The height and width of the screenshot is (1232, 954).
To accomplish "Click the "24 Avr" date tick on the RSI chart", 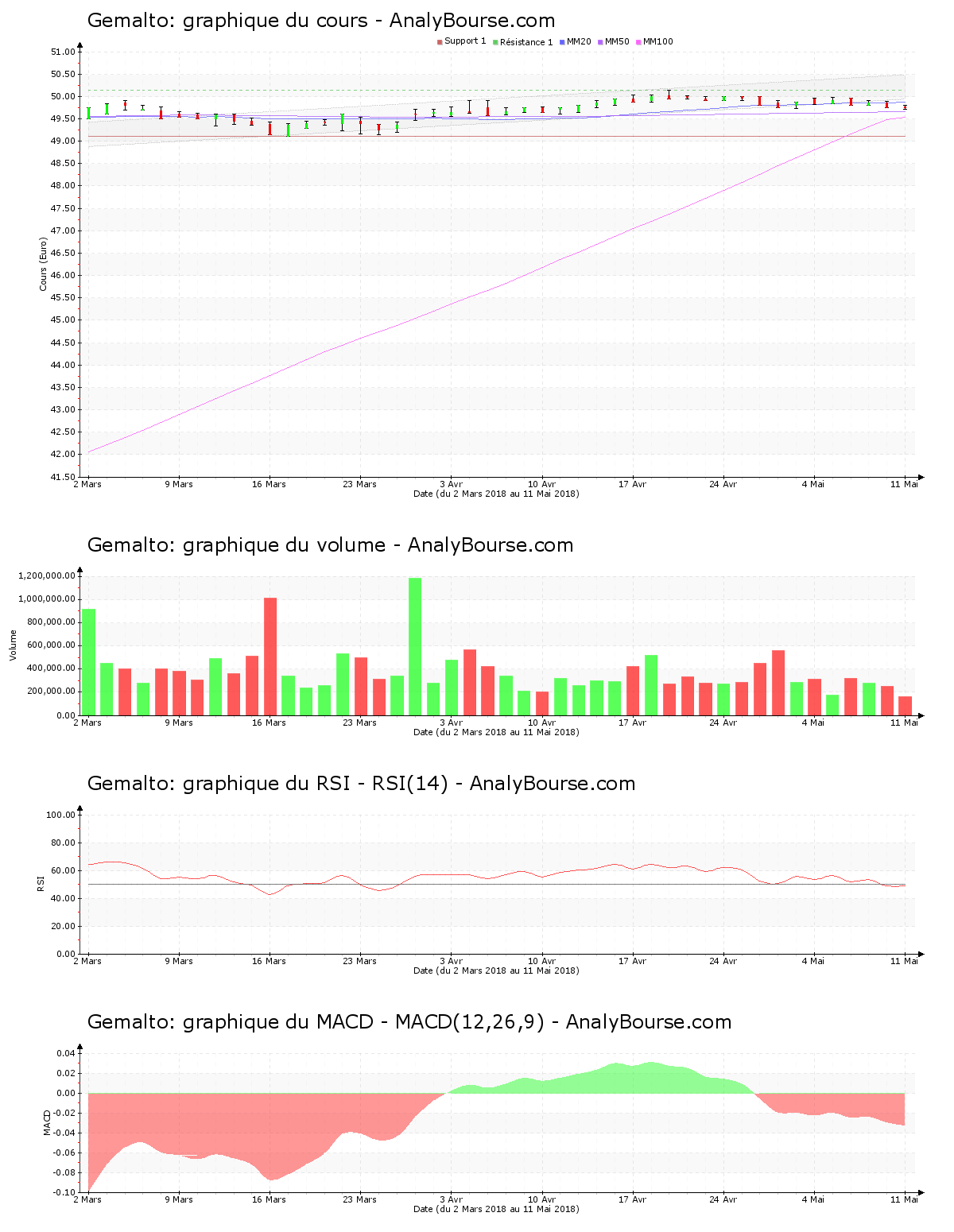I will (723, 961).
